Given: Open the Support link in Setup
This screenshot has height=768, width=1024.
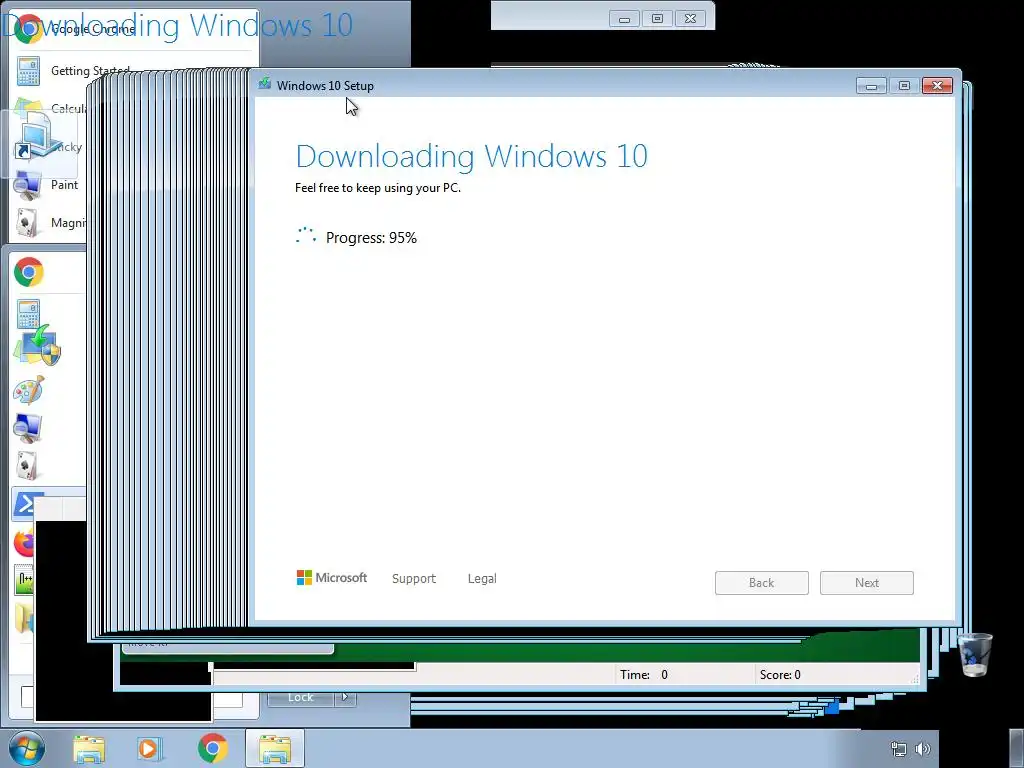Looking at the screenshot, I should [413, 579].
